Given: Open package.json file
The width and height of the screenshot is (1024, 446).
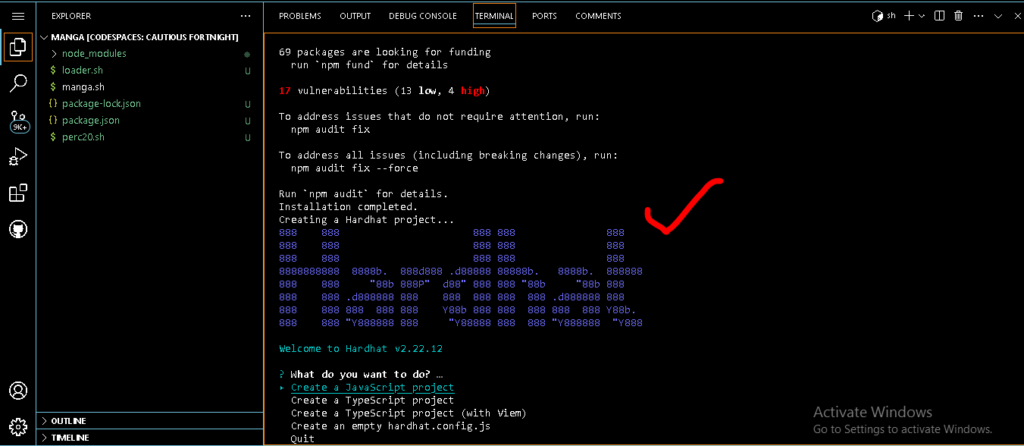Looking at the screenshot, I should point(150,121).
